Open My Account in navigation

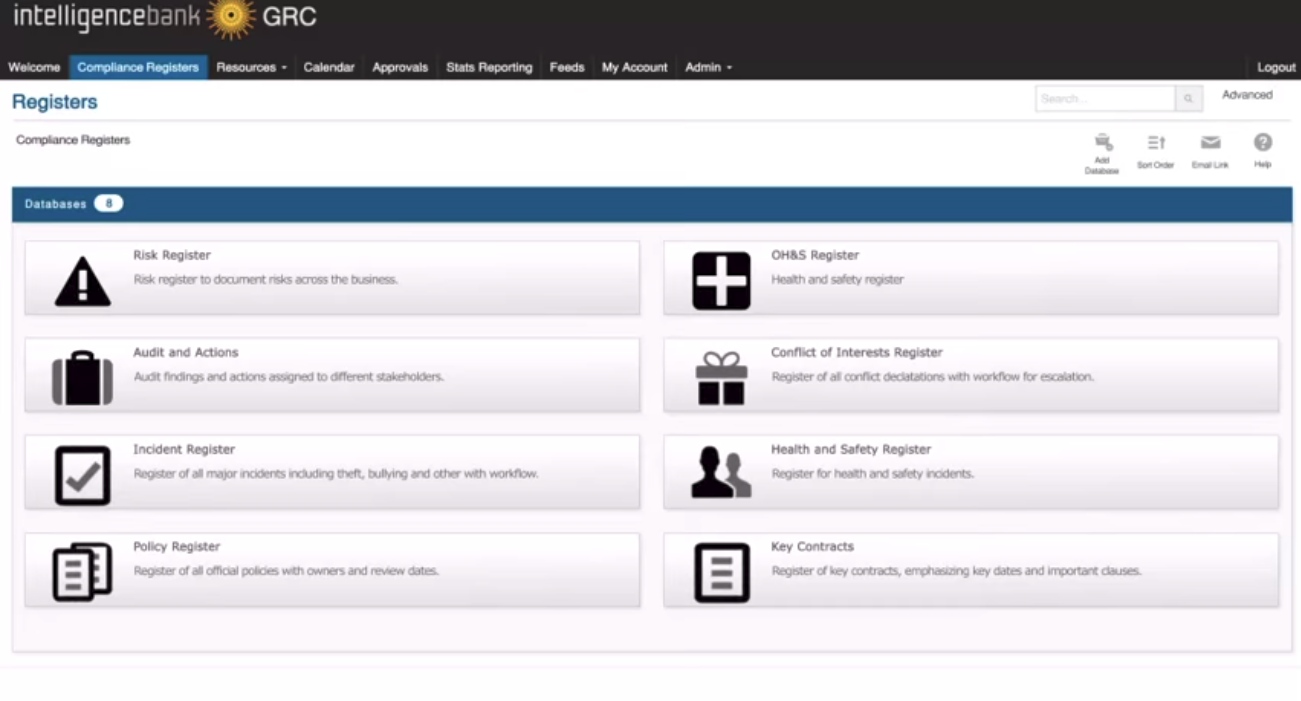634,67
